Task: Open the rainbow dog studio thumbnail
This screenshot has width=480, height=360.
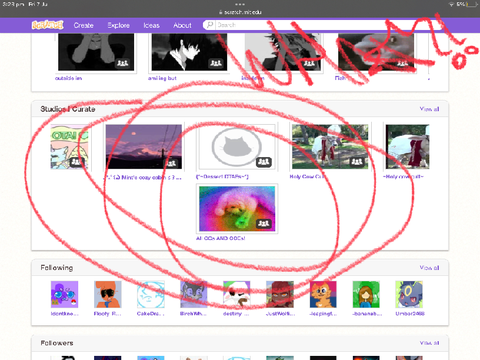Action: (x=237, y=209)
